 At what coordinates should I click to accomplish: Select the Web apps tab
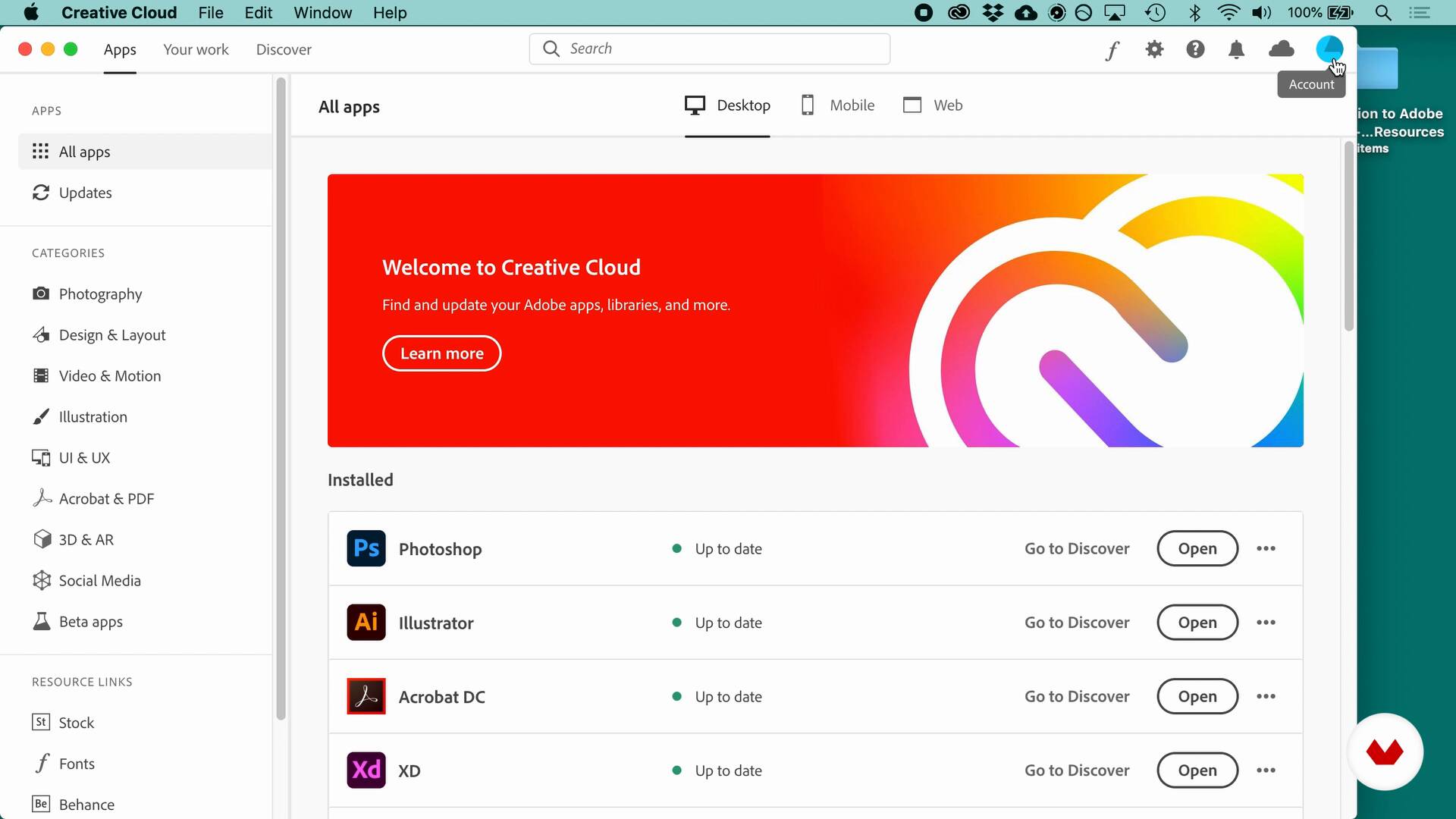coord(933,105)
